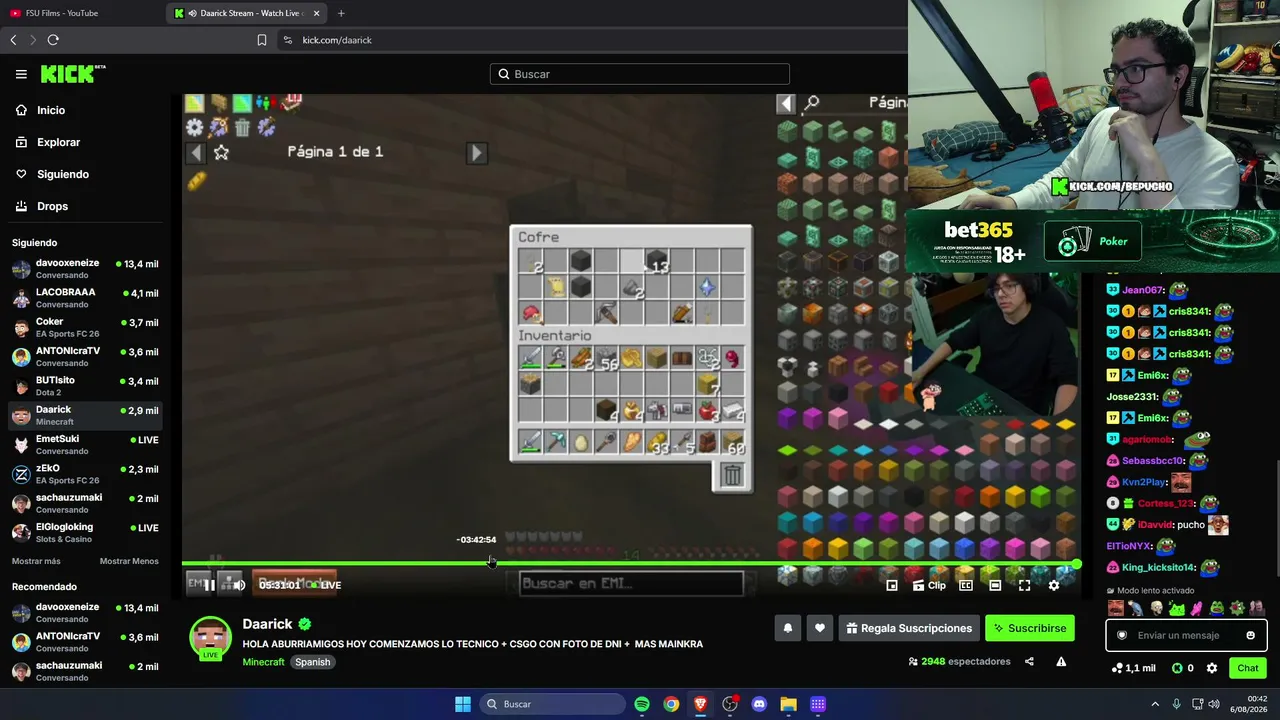Report the stream with the warning icon
The image size is (1280, 720).
click(x=1061, y=661)
